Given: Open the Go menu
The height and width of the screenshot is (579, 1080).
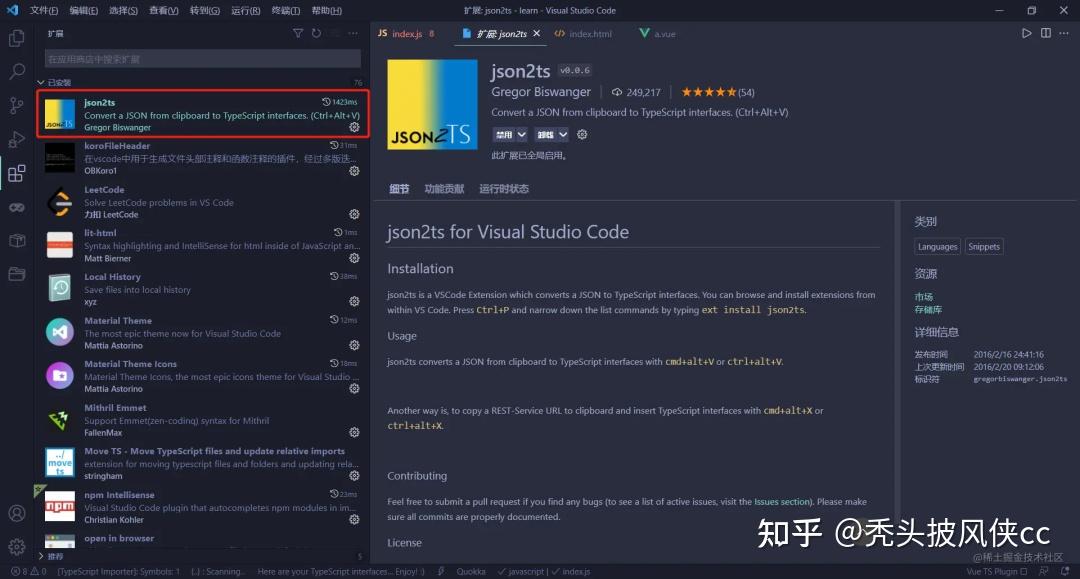Looking at the screenshot, I should coord(205,10).
